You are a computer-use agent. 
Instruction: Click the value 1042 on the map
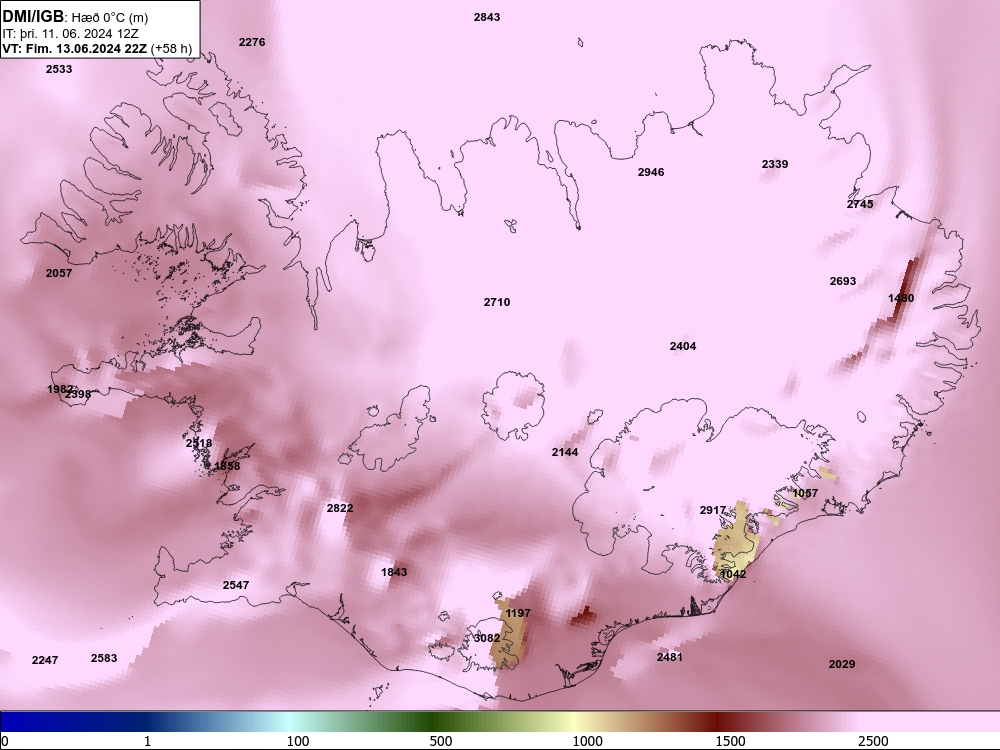(x=733, y=574)
